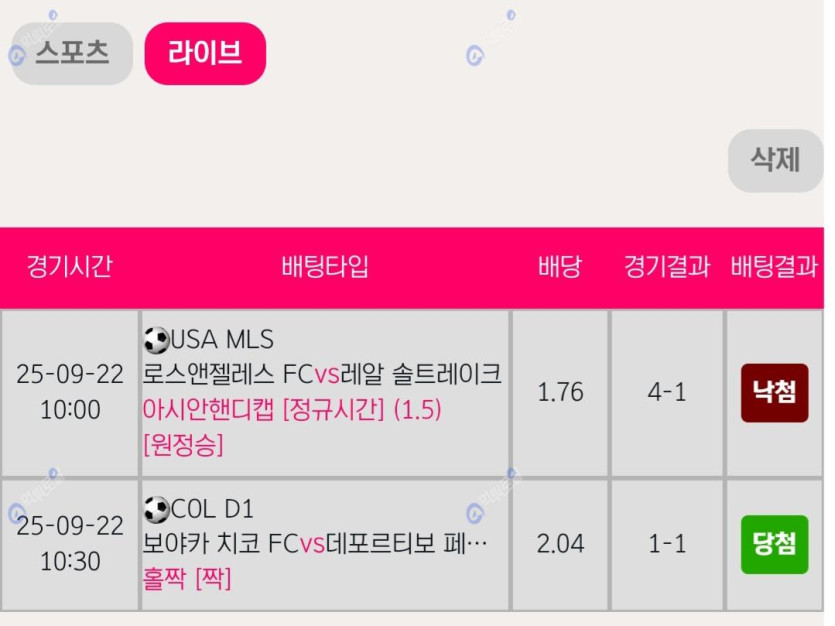Image resolution: width=835 pixels, height=626 pixels.
Task: Click the 홀짝 [짝] bet type
Action: coord(187,579)
